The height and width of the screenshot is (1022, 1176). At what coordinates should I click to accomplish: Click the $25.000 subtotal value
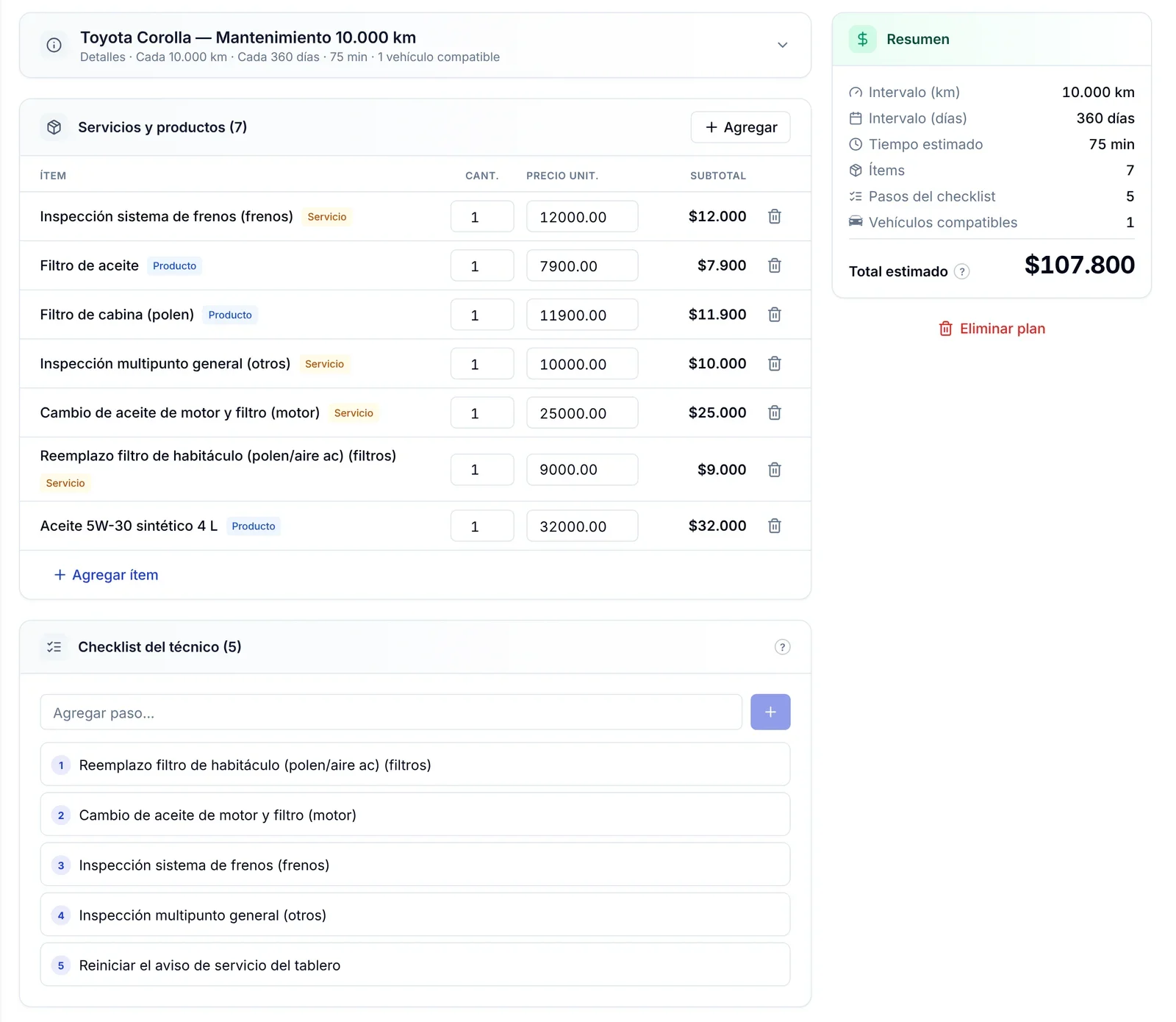(717, 412)
